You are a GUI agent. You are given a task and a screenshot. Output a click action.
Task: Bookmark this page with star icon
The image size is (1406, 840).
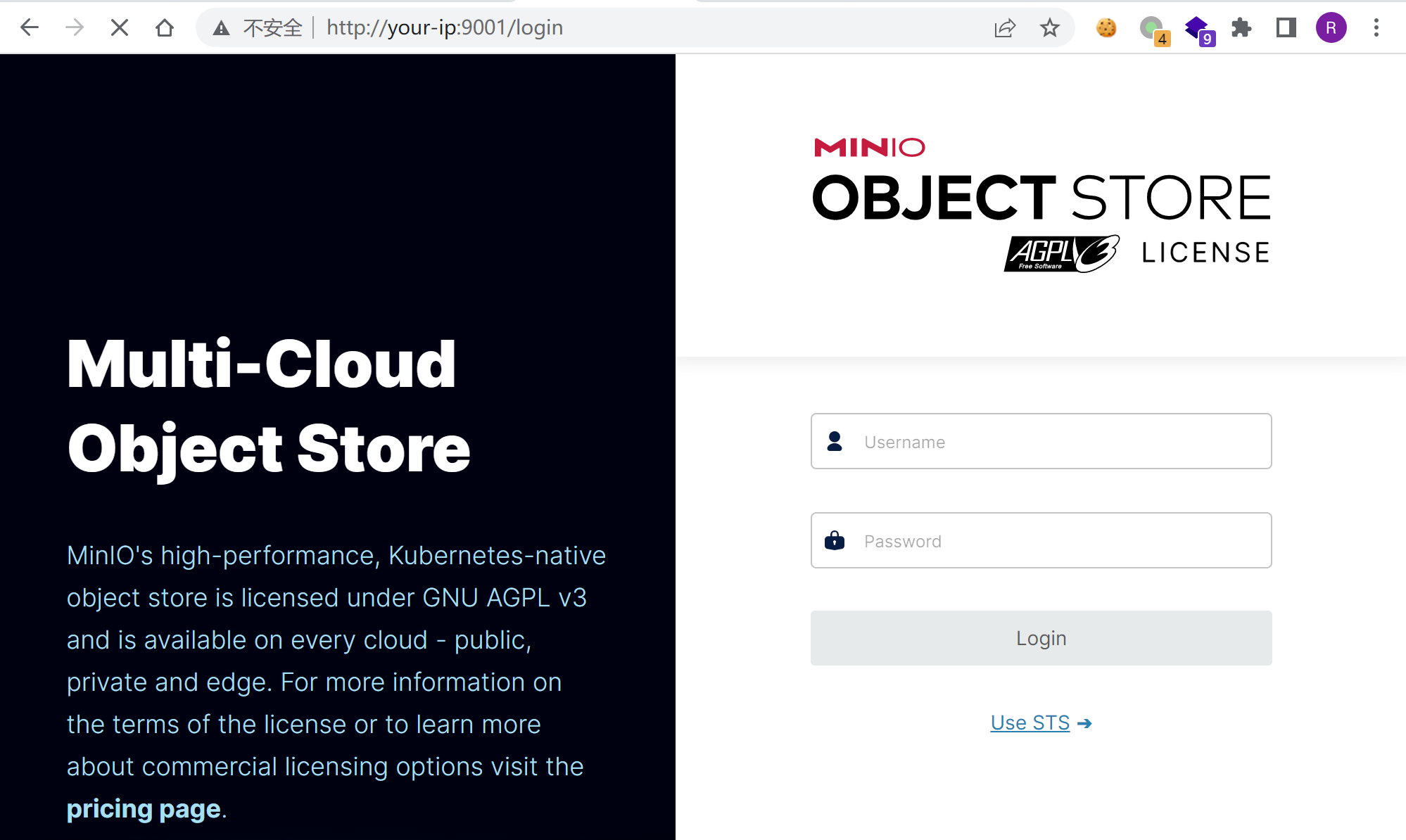(x=1049, y=27)
